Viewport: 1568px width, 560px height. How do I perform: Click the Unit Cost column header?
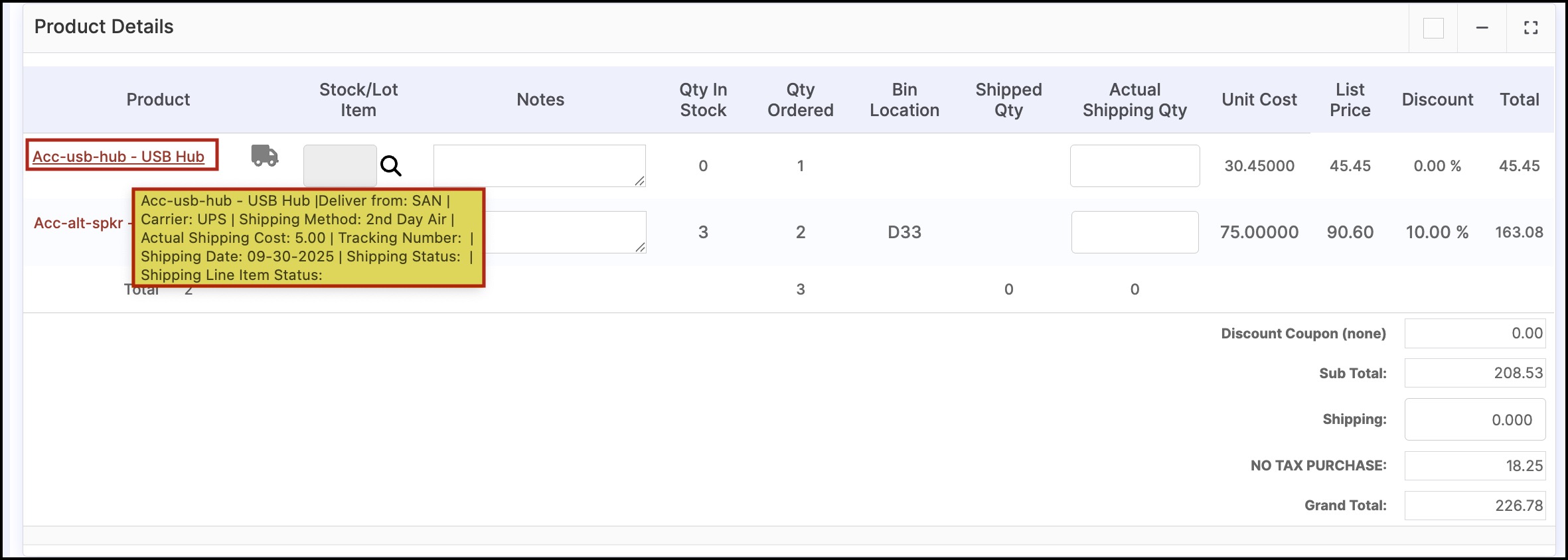(x=1259, y=100)
